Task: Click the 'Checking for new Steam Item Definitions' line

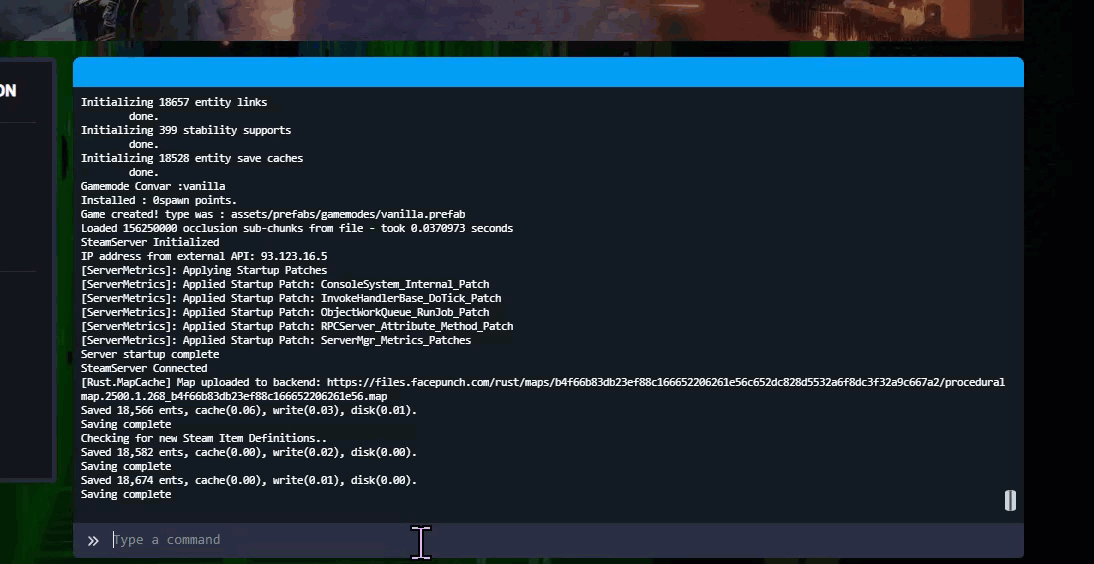Action: [x=204, y=438]
